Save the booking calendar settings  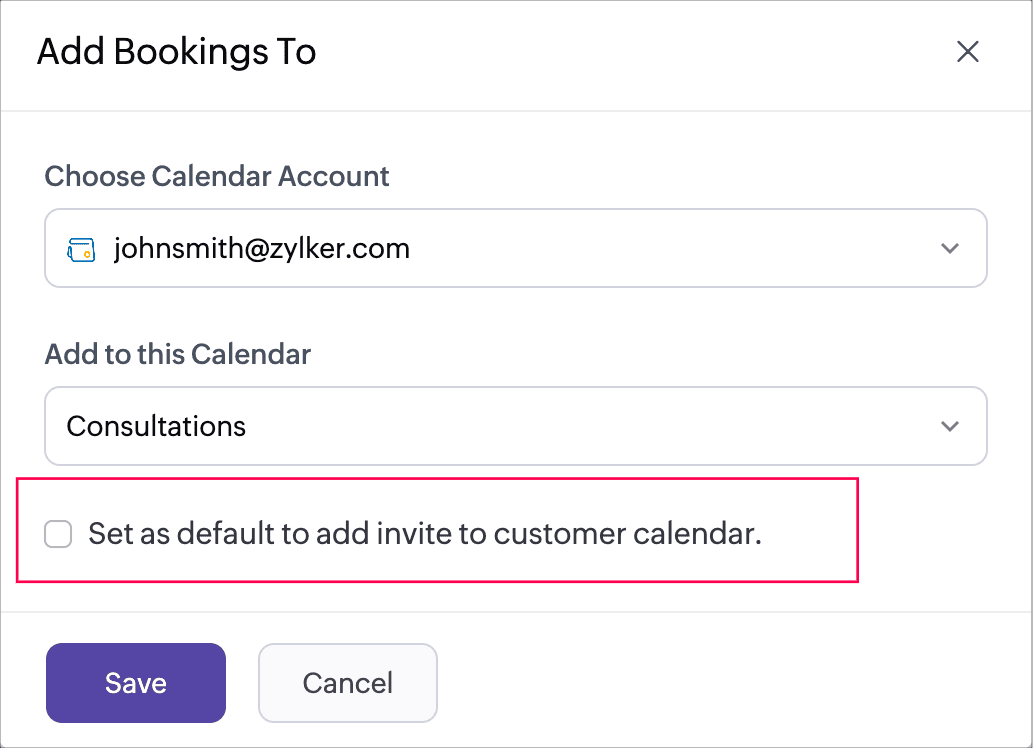pyautogui.click(x=136, y=683)
